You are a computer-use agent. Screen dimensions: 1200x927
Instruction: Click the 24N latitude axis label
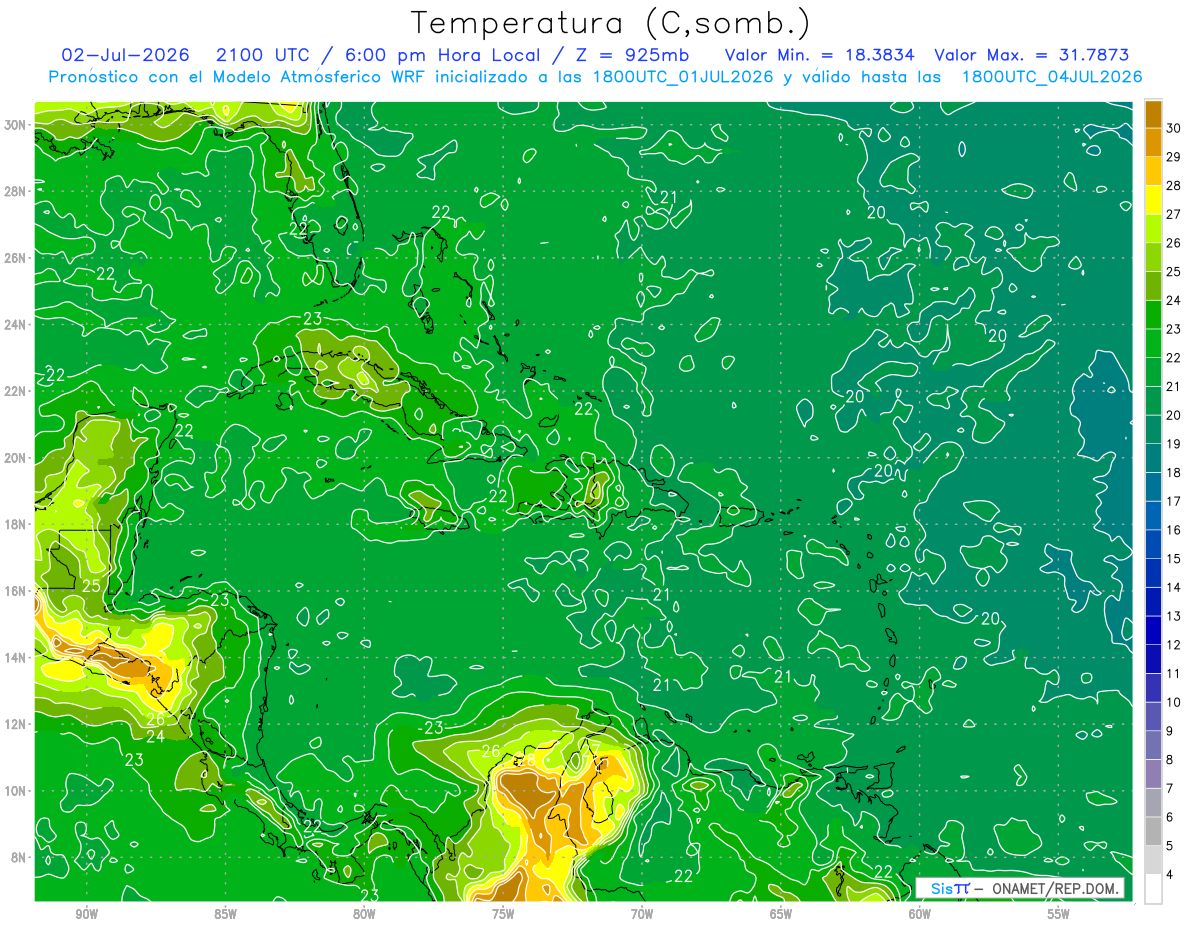[15, 324]
